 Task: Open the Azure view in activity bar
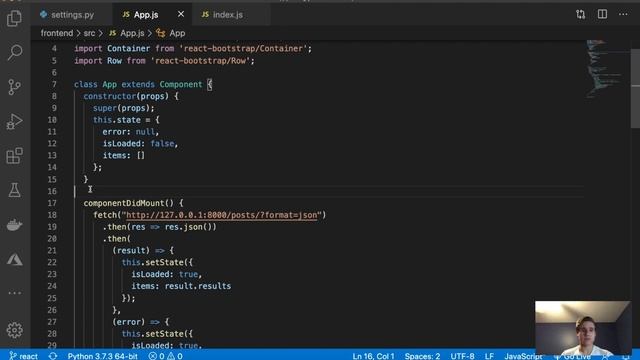15,259
